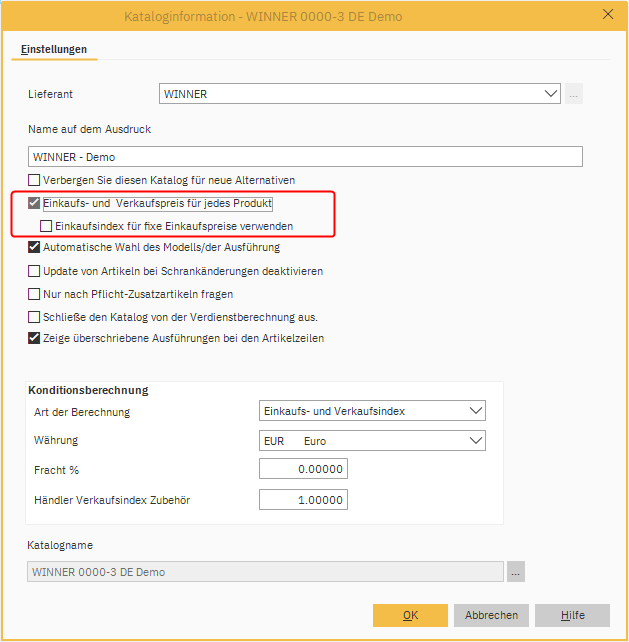Enable Nur nach Pflicht-Zusatzartikeln fragen
629x642 pixels.
(x=35, y=294)
